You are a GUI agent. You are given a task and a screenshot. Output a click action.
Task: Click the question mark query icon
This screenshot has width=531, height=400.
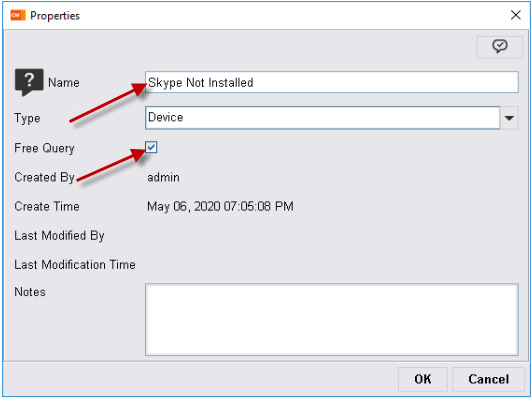pos(29,82)
